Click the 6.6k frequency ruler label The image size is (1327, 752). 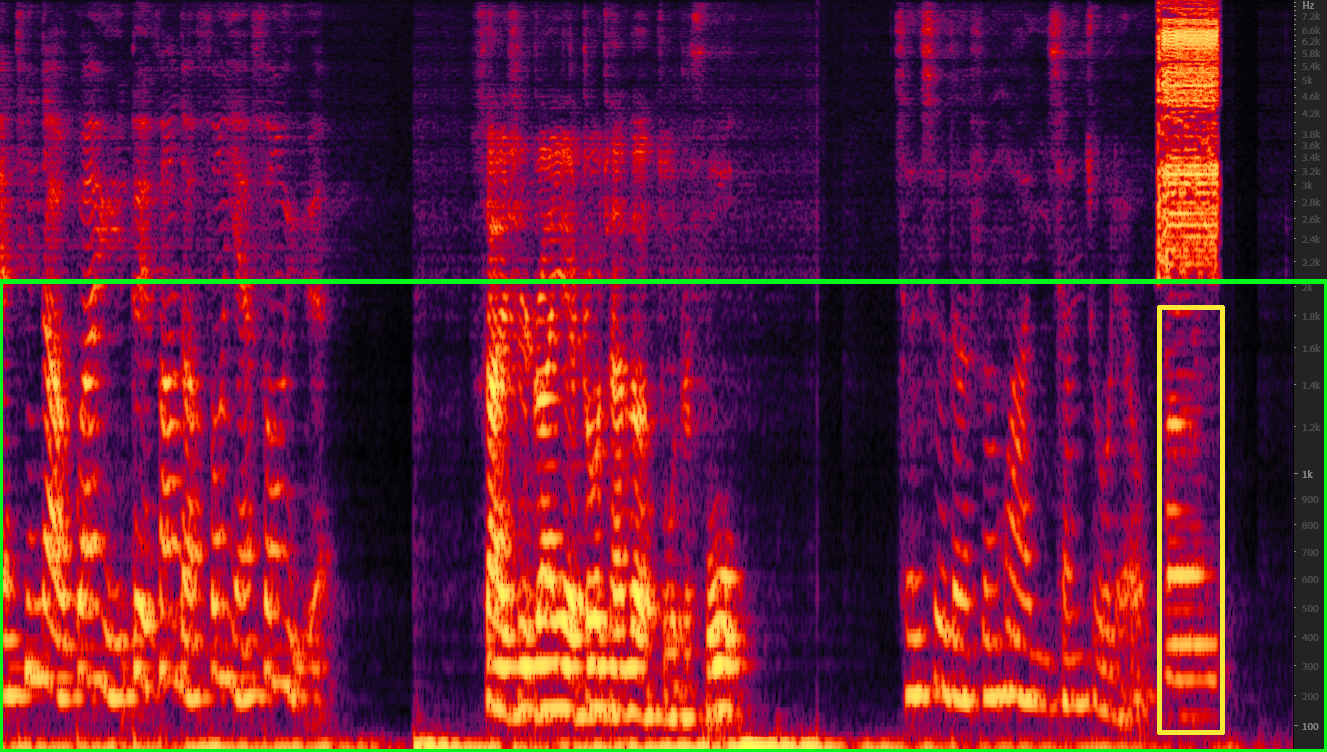click(1309, 30)
